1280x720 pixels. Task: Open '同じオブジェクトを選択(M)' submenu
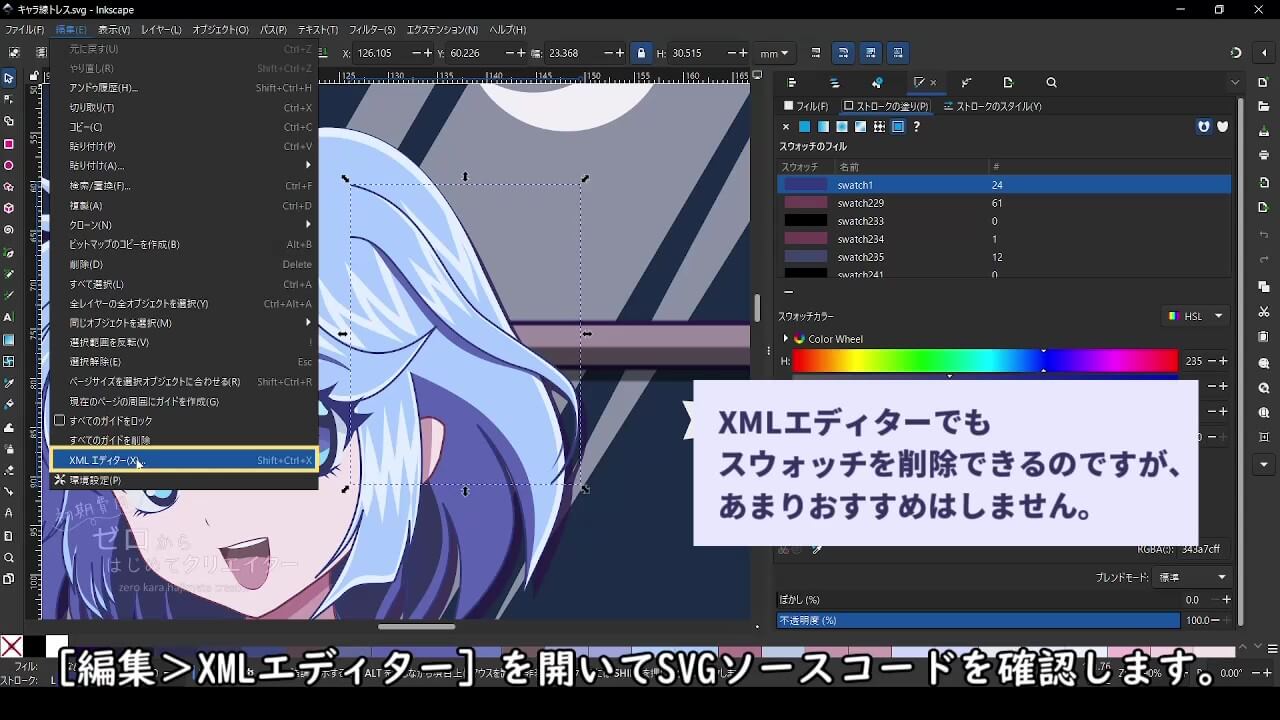pos(184,323)
